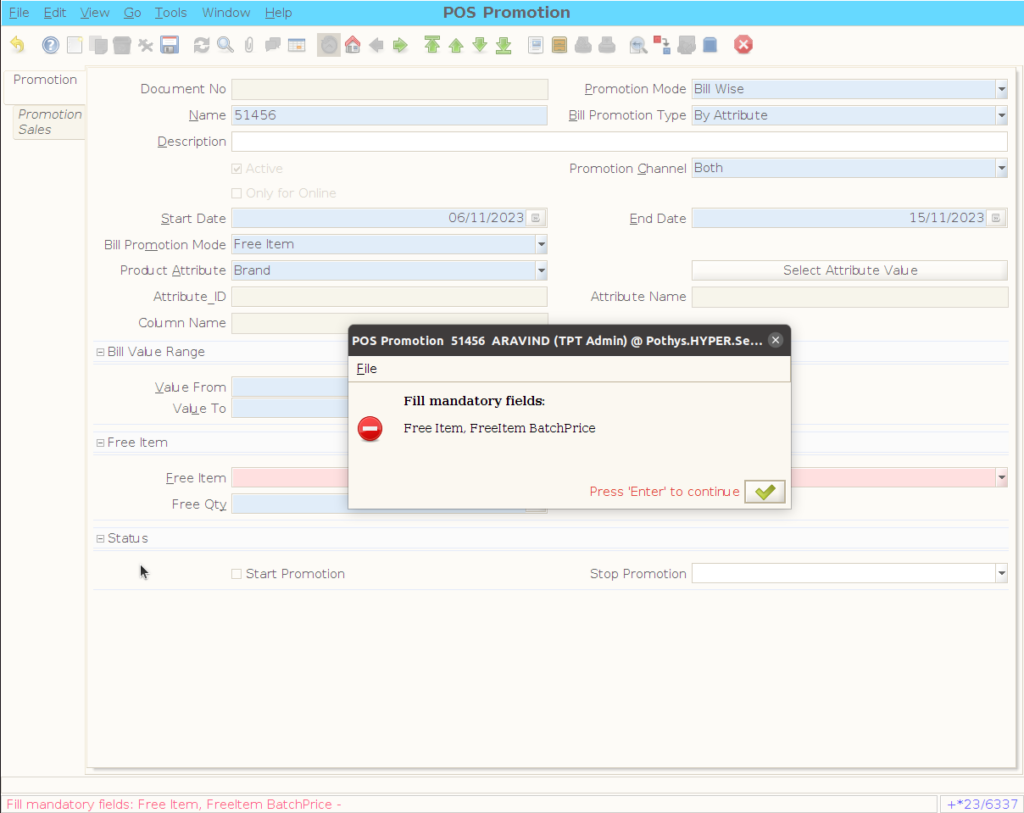Screen dimensions: 1024x813
Task: Click the Print preview toolbar icon
Action: [583, 45]
